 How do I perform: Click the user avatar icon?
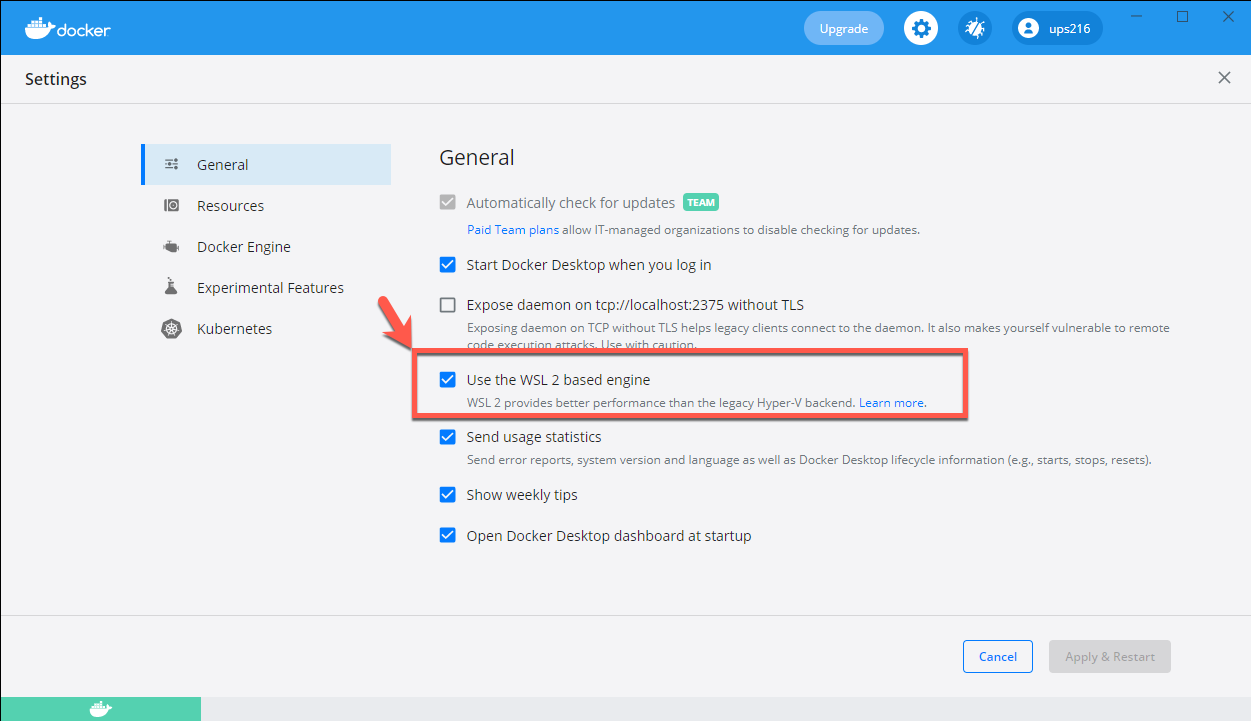click(1028, 28)
